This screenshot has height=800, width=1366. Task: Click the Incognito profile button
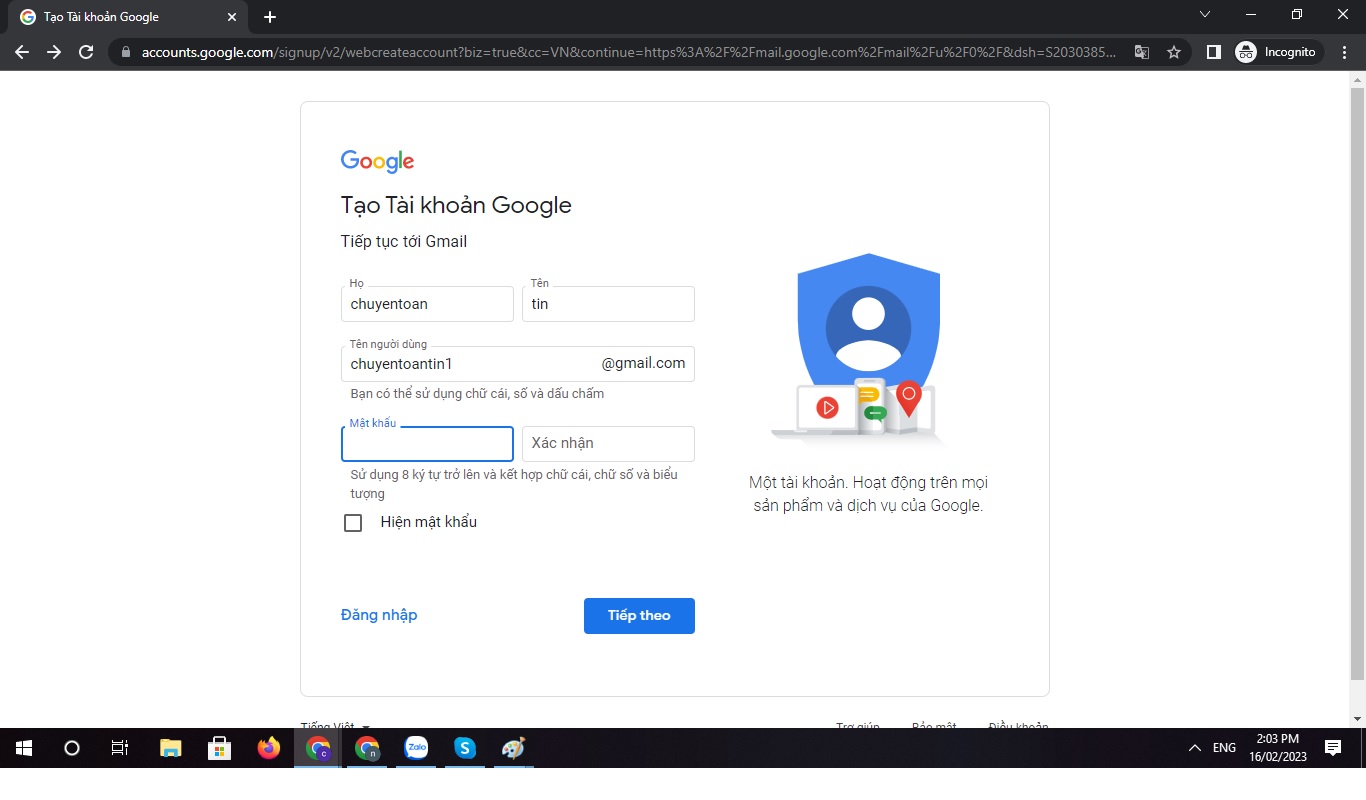click(x=1279, y=52)
